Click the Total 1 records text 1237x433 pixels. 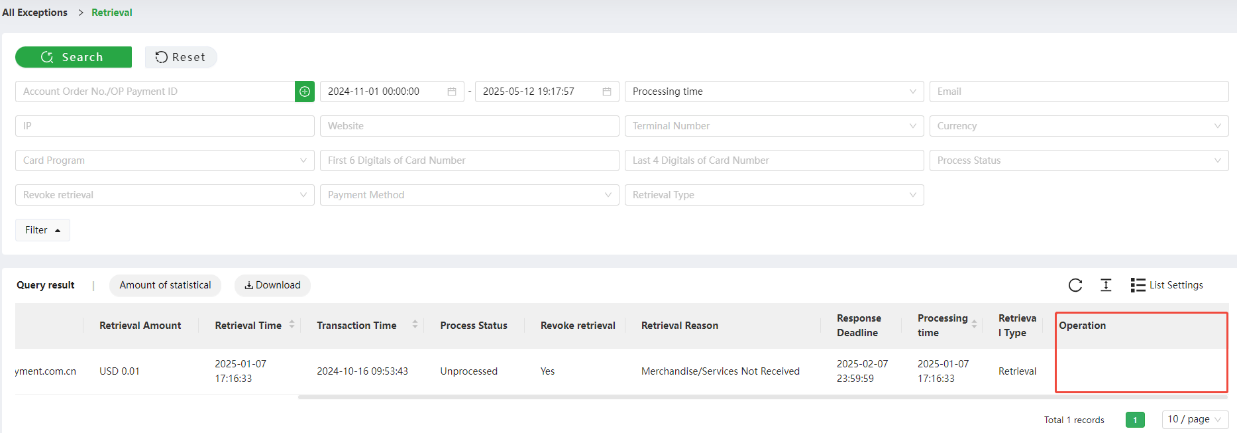(1074, 420)
